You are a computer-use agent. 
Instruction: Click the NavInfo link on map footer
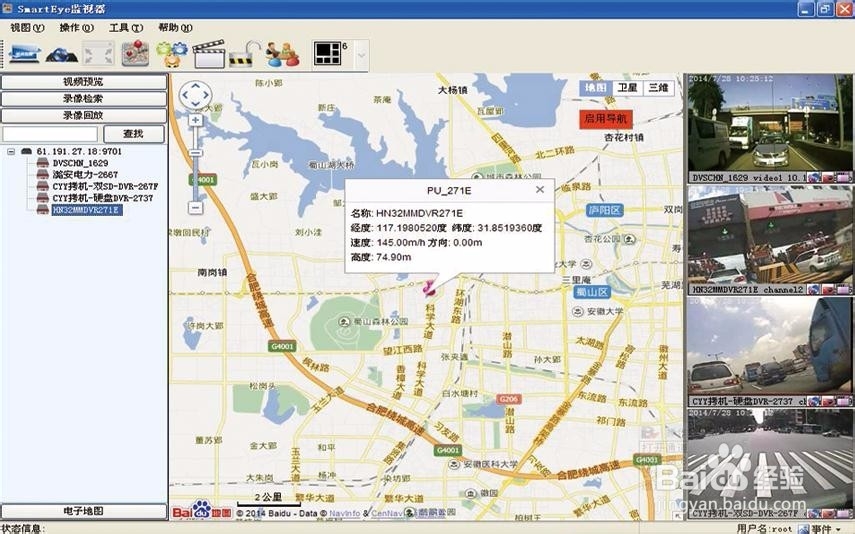tap(345, 513)
